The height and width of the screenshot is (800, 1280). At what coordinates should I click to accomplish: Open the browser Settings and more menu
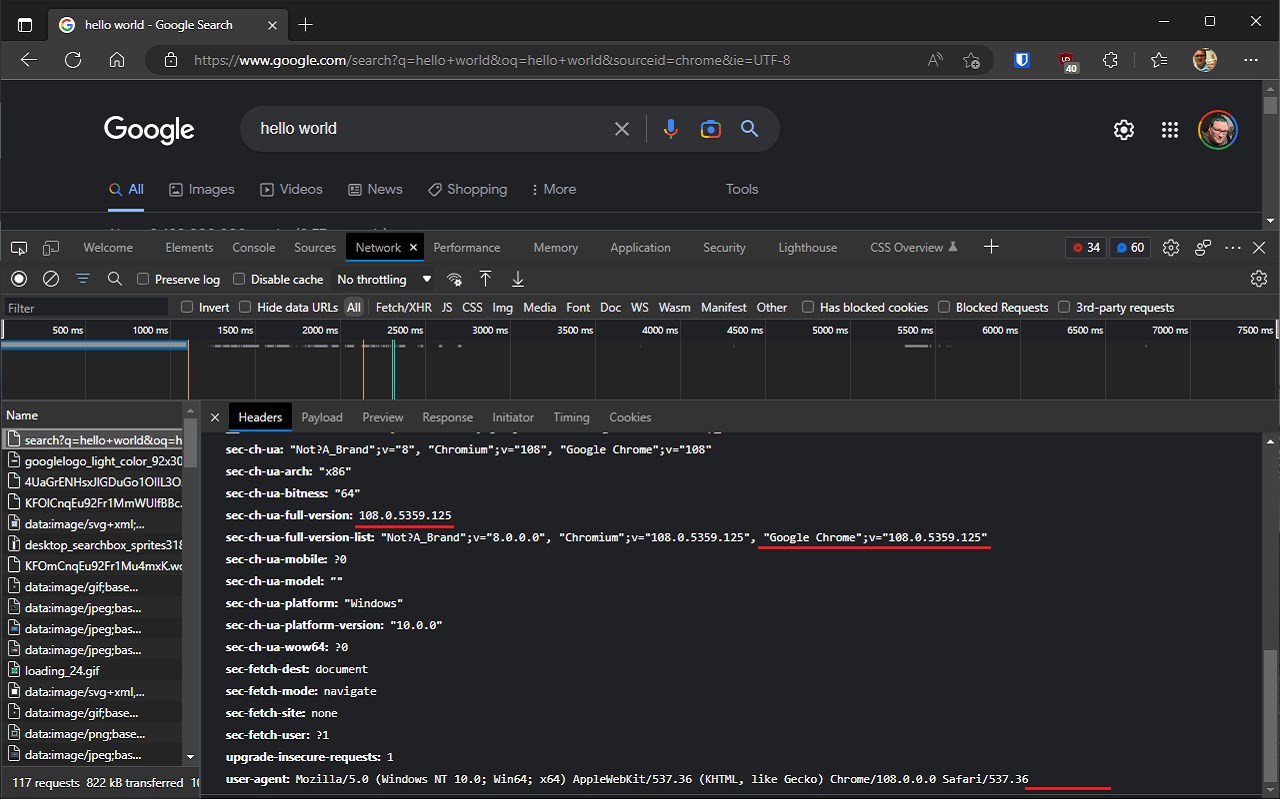pos(1251,60)
